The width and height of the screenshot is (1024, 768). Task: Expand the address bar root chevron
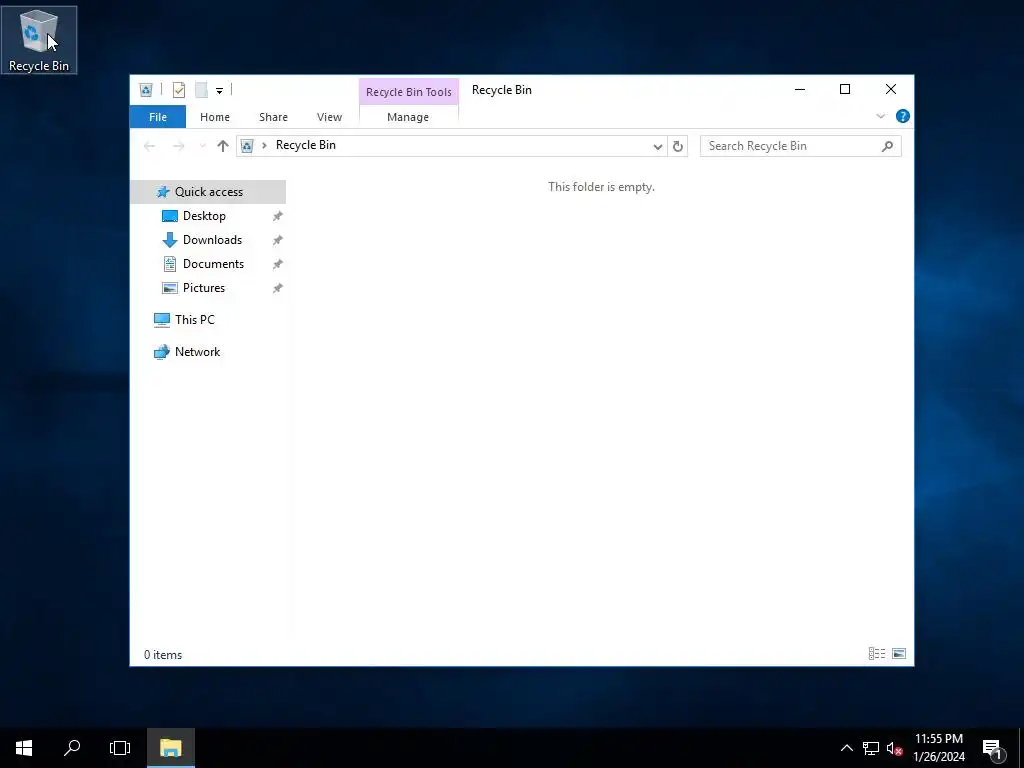(x=264, y=145)
